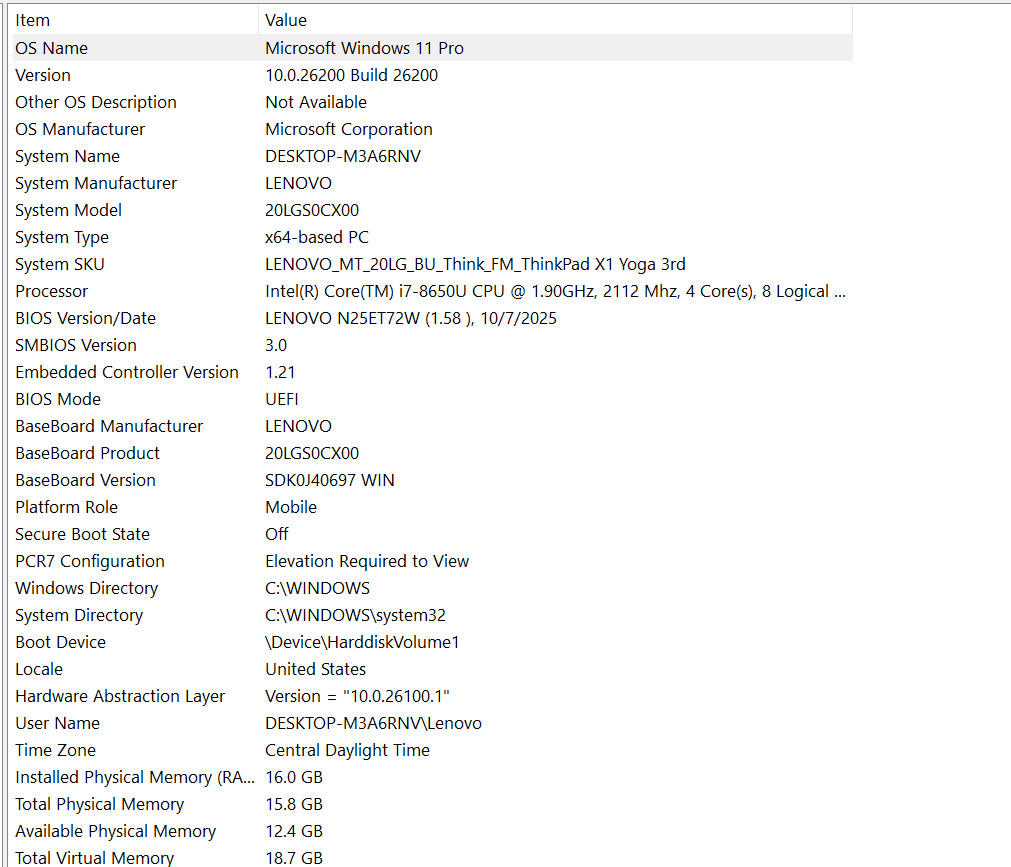The height and width of the screenshot is (867, 1011).
Task: Click the x64-based PC value
Action: (317, 238)
